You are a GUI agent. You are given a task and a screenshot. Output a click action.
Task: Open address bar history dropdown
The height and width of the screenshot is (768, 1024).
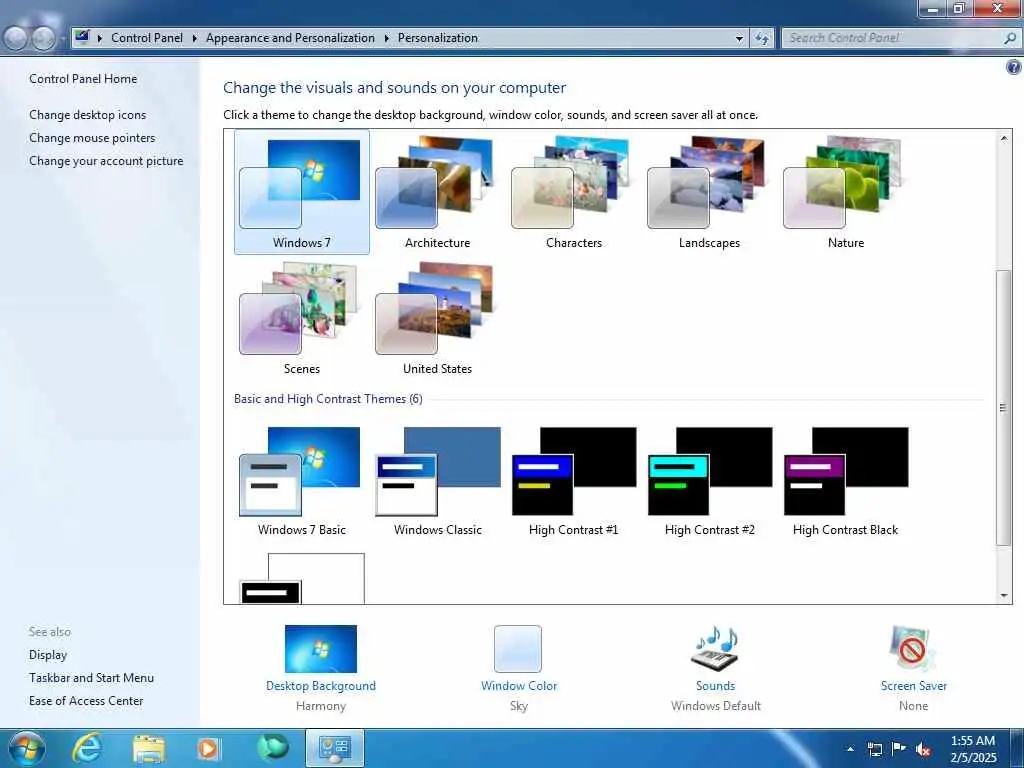coord(739,39)
